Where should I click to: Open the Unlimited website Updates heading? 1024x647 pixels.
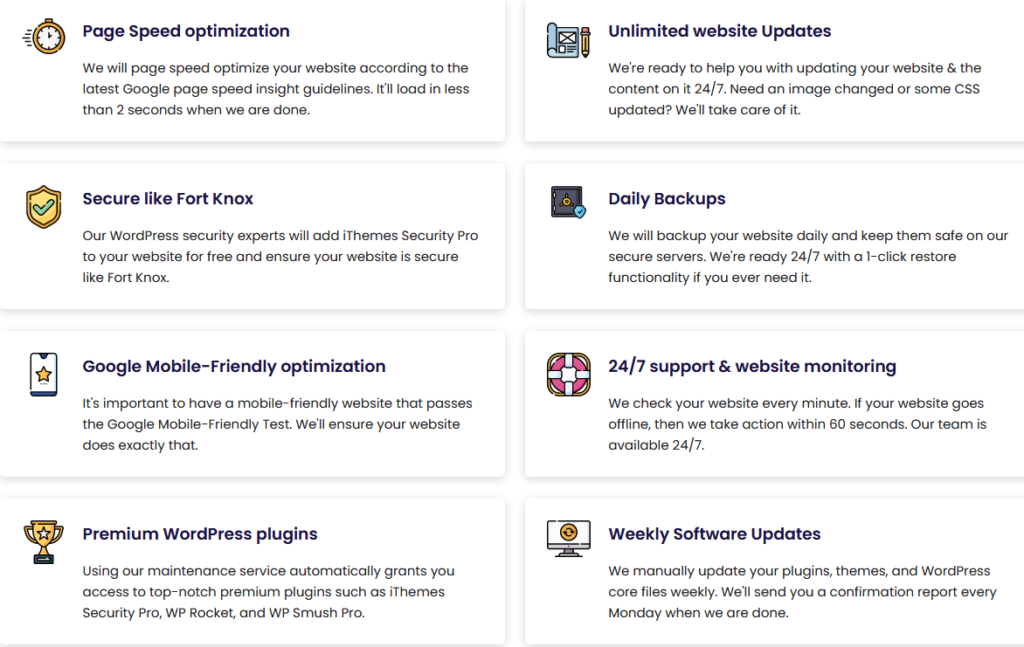pyautogui.click(x=720, y=31)
